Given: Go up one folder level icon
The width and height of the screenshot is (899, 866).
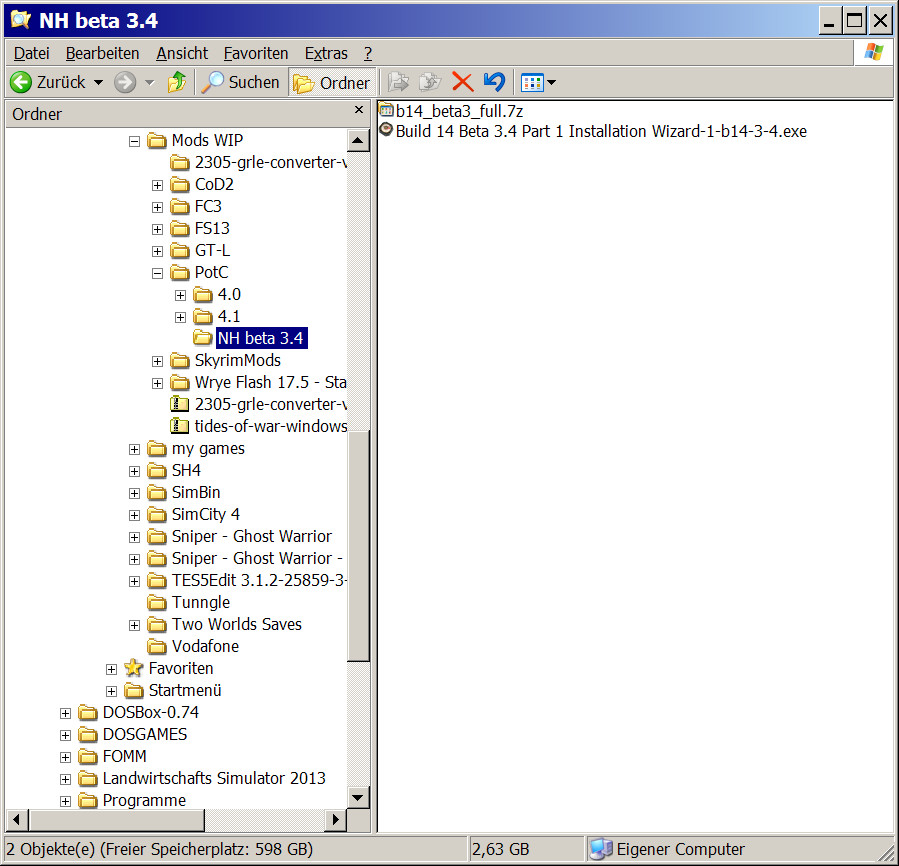Looking at the screenshot, I should coord(177,83).
